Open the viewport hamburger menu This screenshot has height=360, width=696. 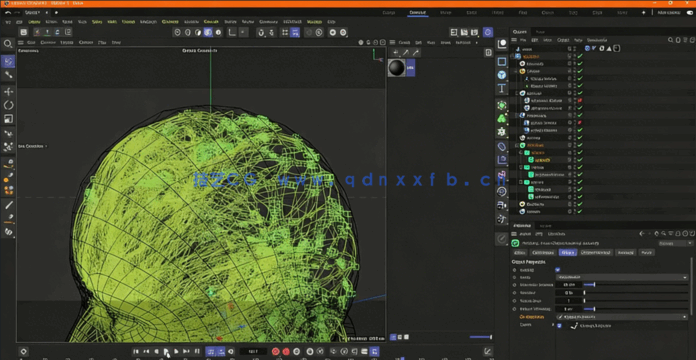coord(20,43)
